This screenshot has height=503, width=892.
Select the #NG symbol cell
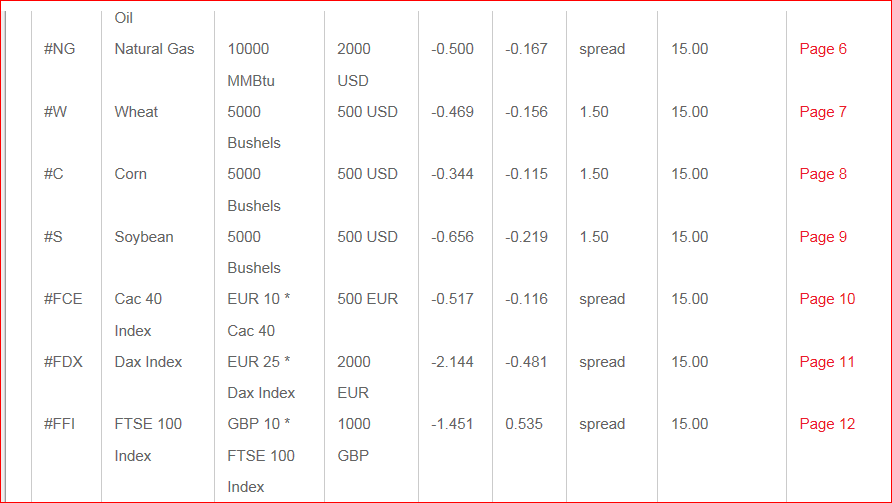click(59, 49)
